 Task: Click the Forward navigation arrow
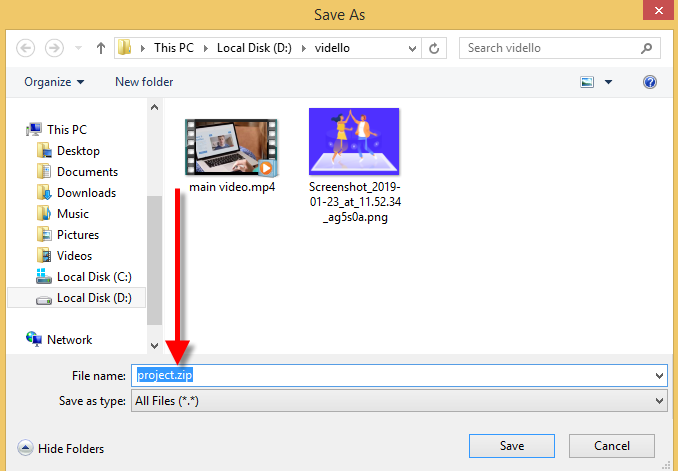pos(54,48)
